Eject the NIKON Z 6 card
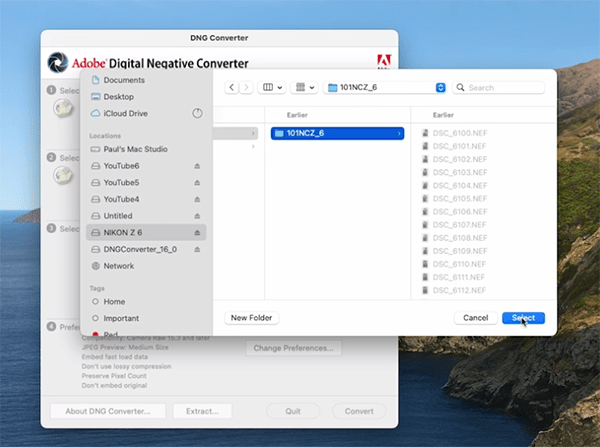This screenshot has width=600, height=447. click(197, 232)
